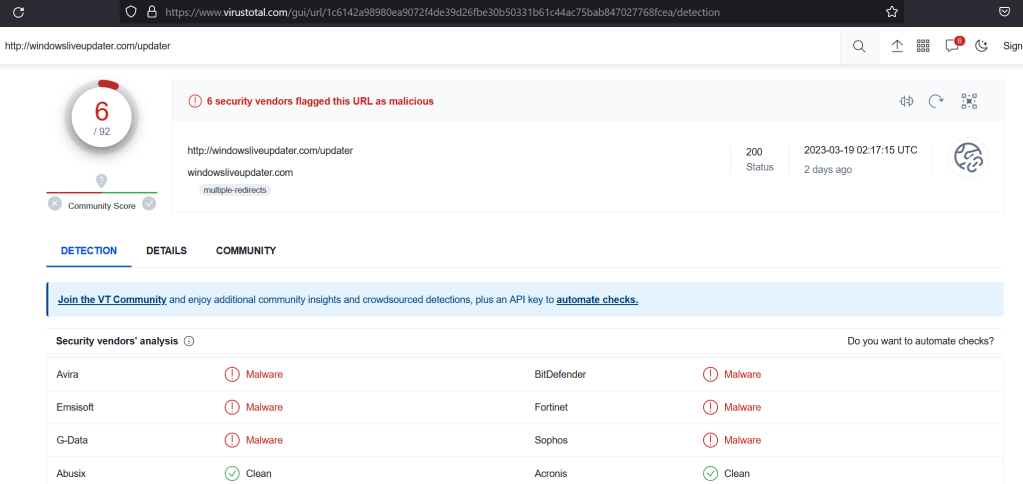Click the search magnifier icon

(859, 46)
